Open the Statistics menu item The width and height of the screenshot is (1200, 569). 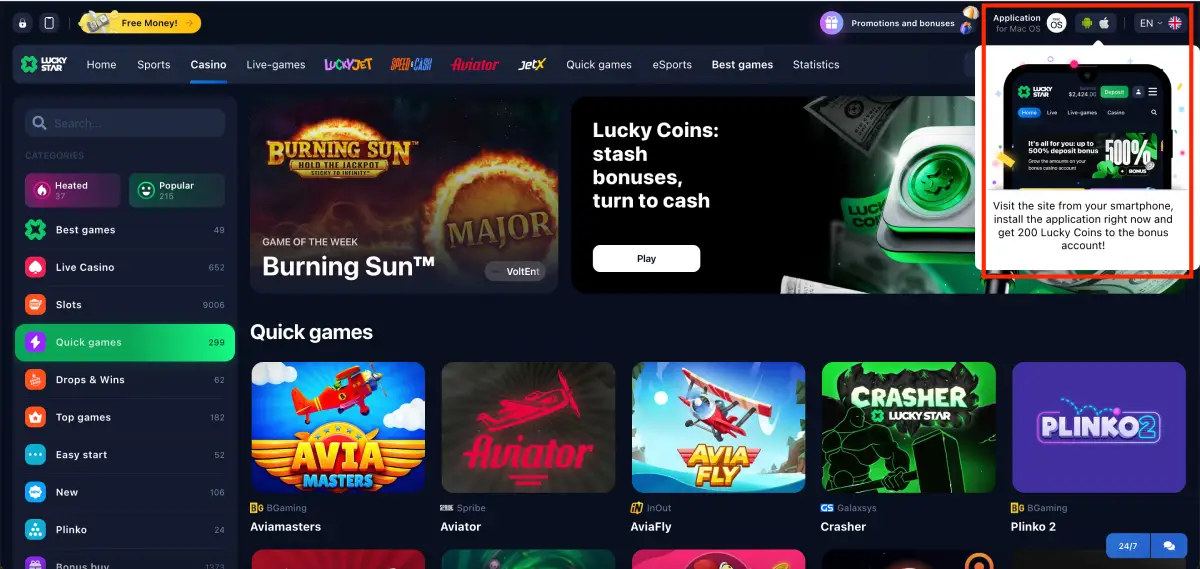pos(816,64)
